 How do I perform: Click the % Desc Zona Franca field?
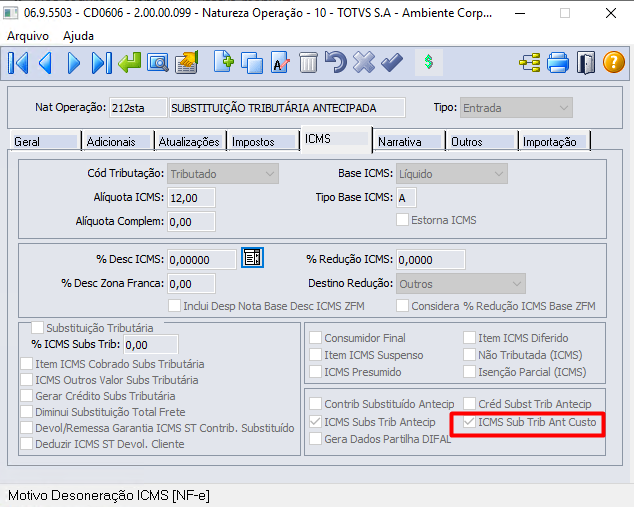[191, 283]
